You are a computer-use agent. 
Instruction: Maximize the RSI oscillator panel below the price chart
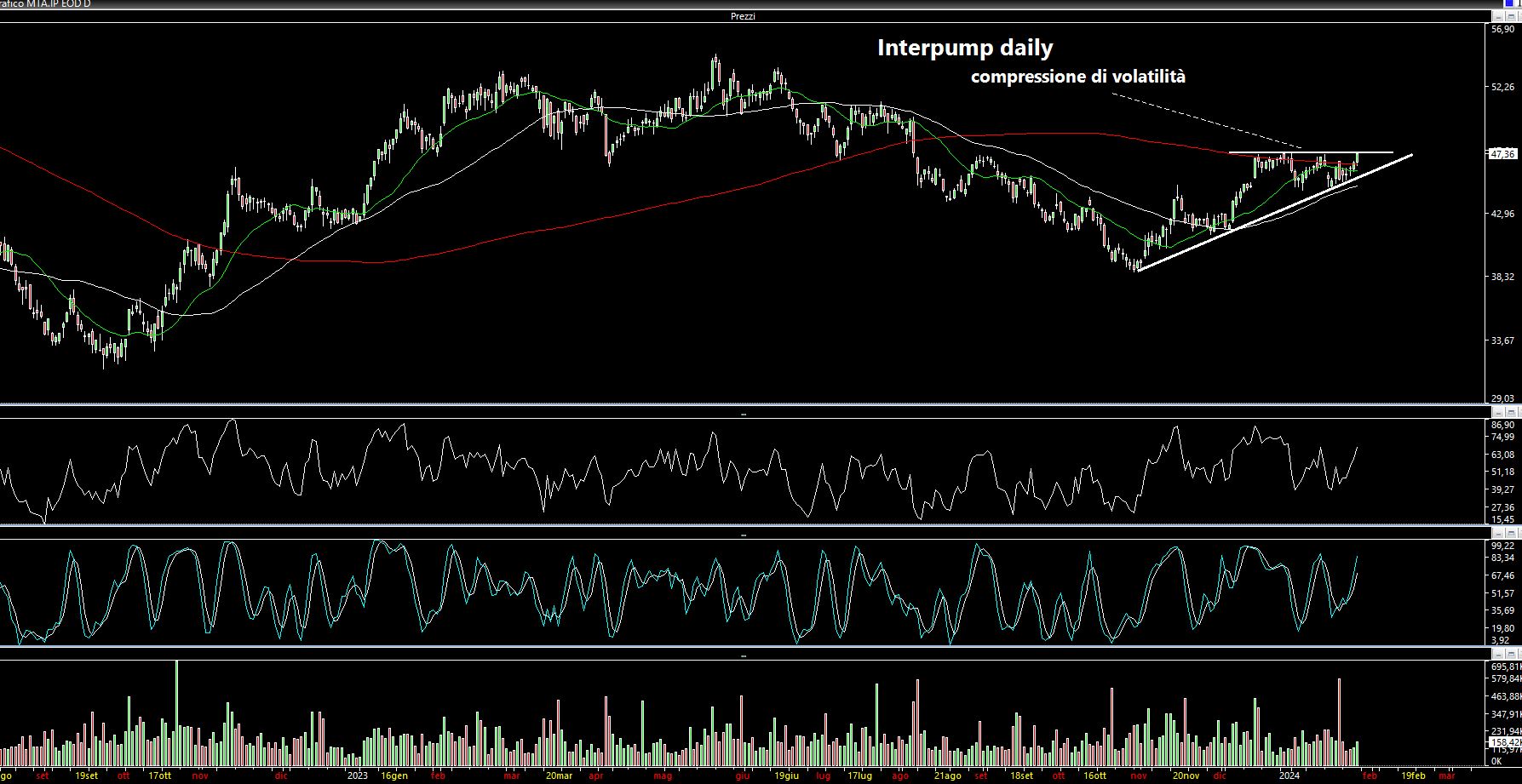pos(1511,412)
